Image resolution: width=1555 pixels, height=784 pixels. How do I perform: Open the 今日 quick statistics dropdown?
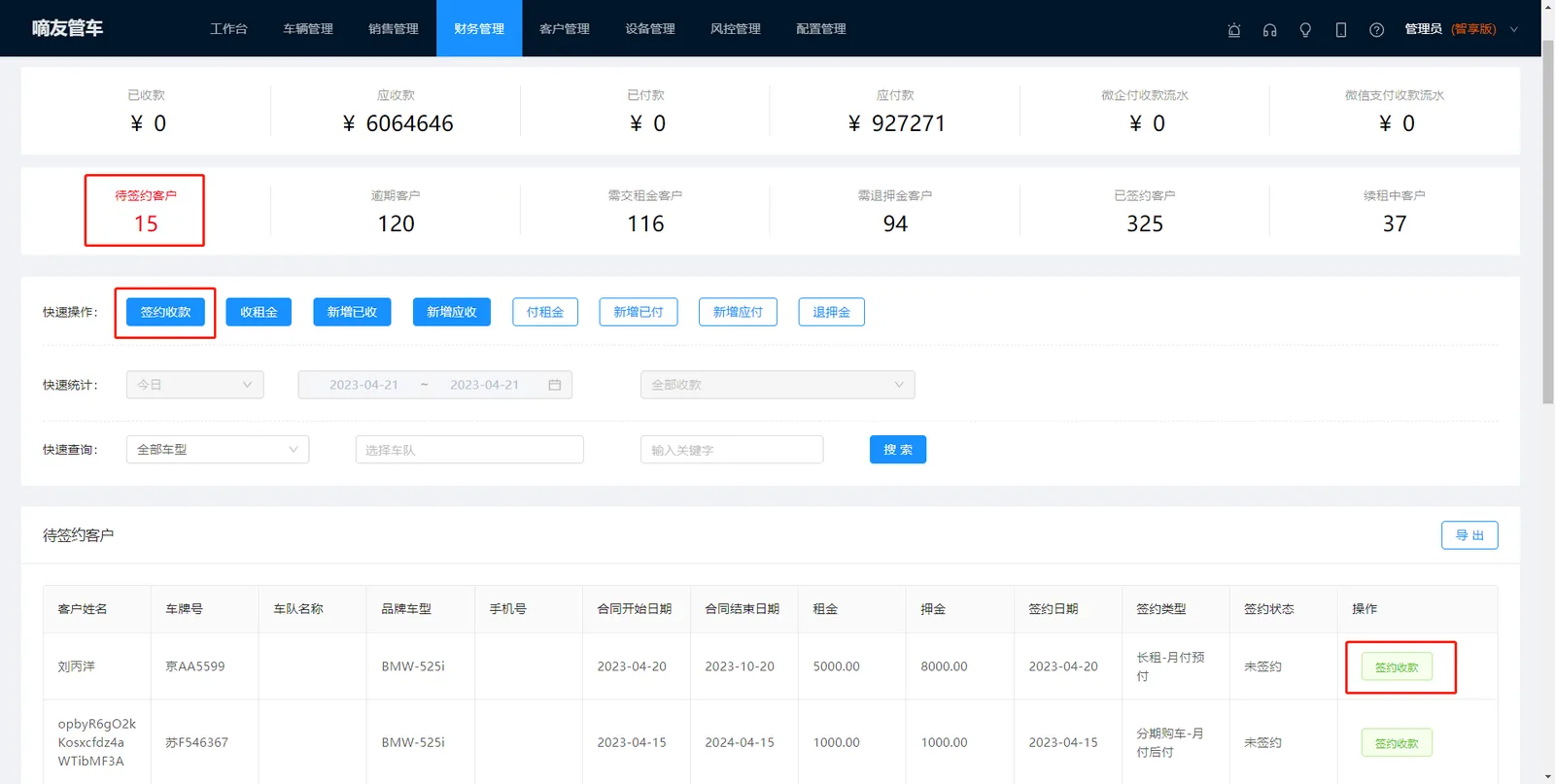(x=195, y=385)
